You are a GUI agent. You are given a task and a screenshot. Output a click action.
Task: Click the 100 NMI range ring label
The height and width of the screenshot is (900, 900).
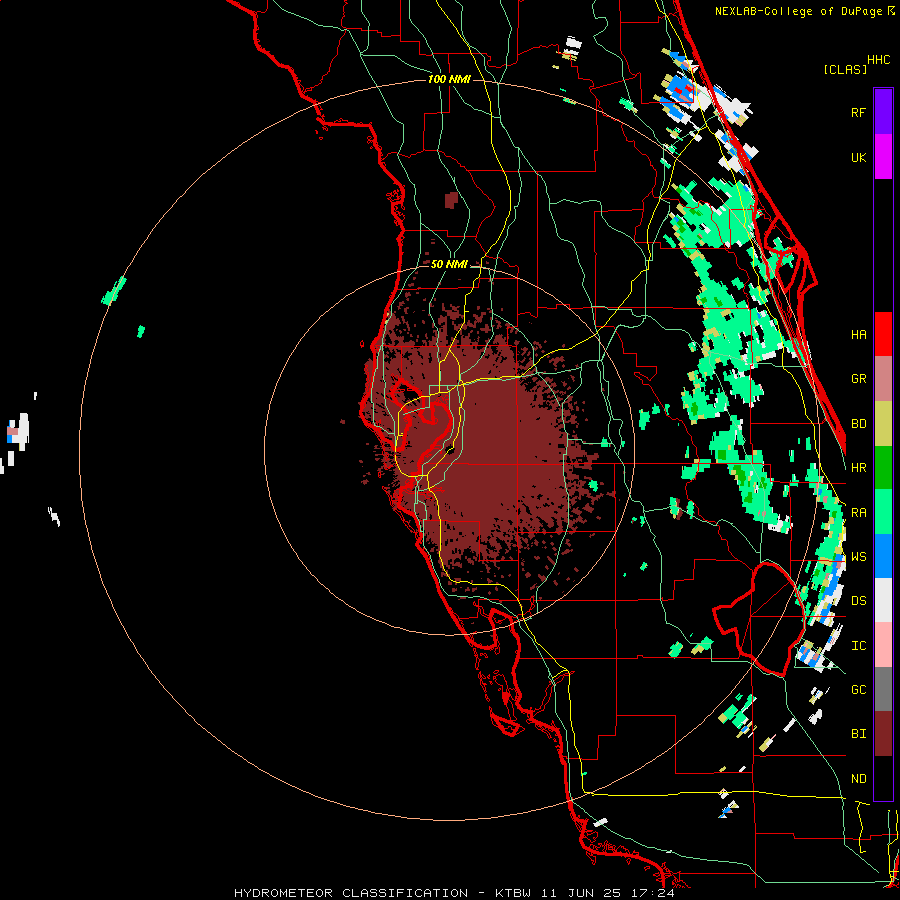449,79
